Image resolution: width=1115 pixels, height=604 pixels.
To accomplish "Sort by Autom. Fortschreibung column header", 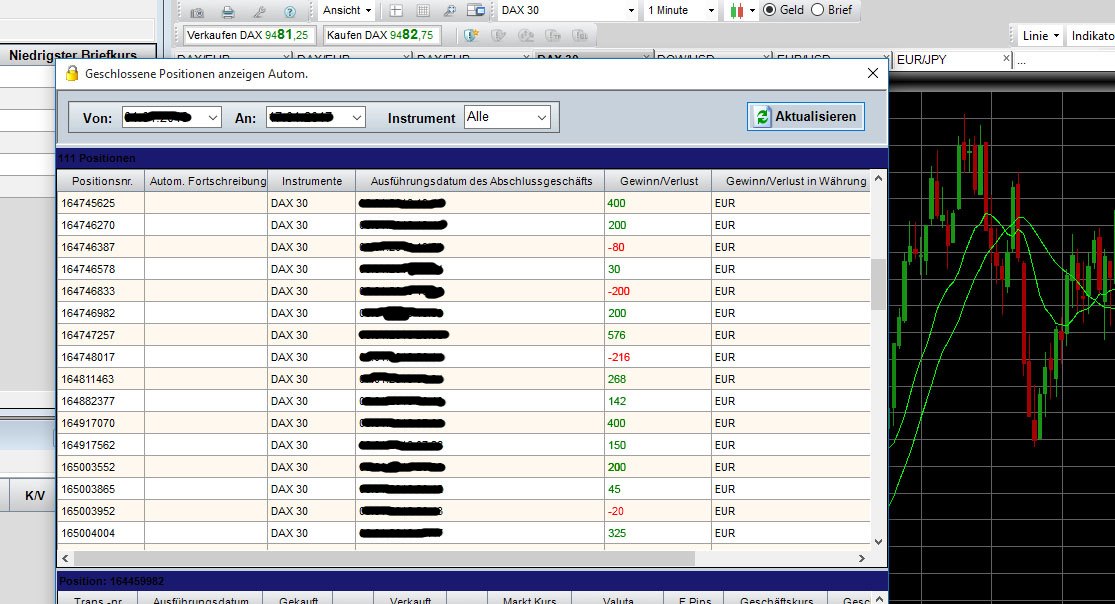I will (x=207, y=181).
